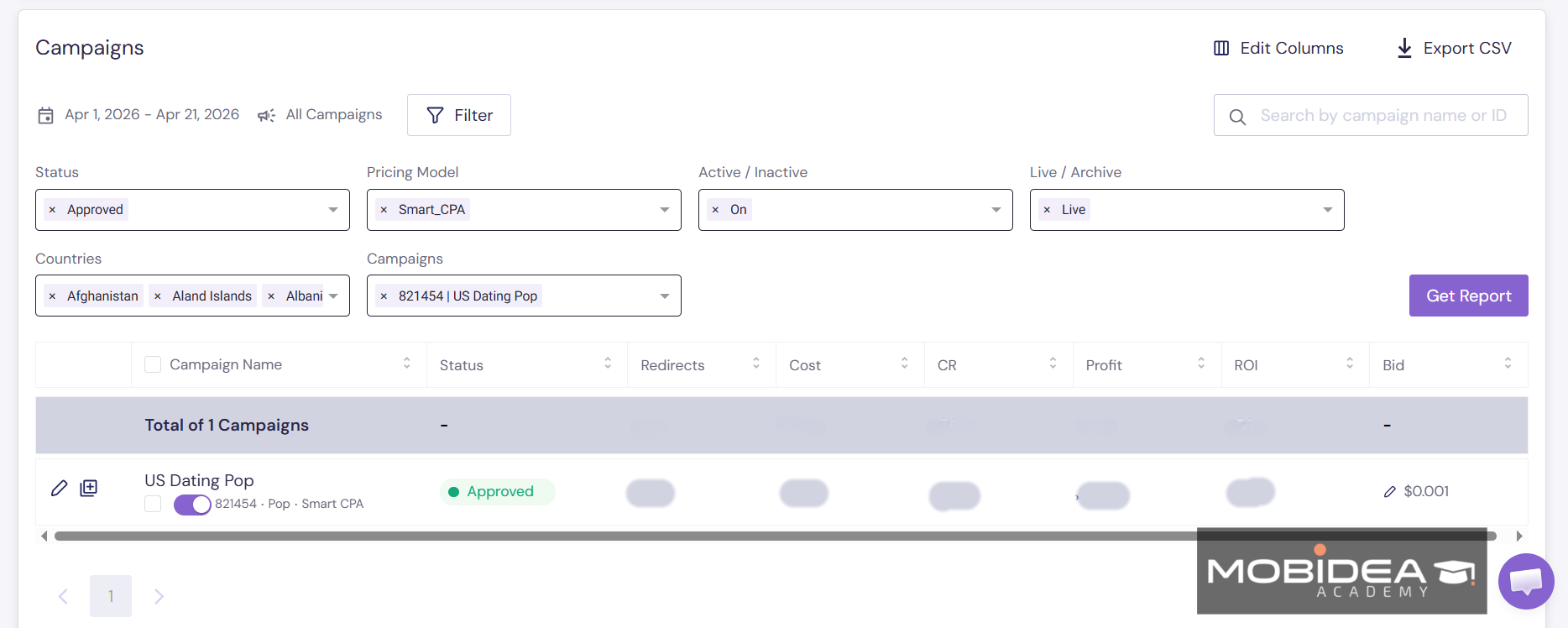Go to previous page arrow
The width and height of the screenshot is (1568, 628).
pos(63,596)
